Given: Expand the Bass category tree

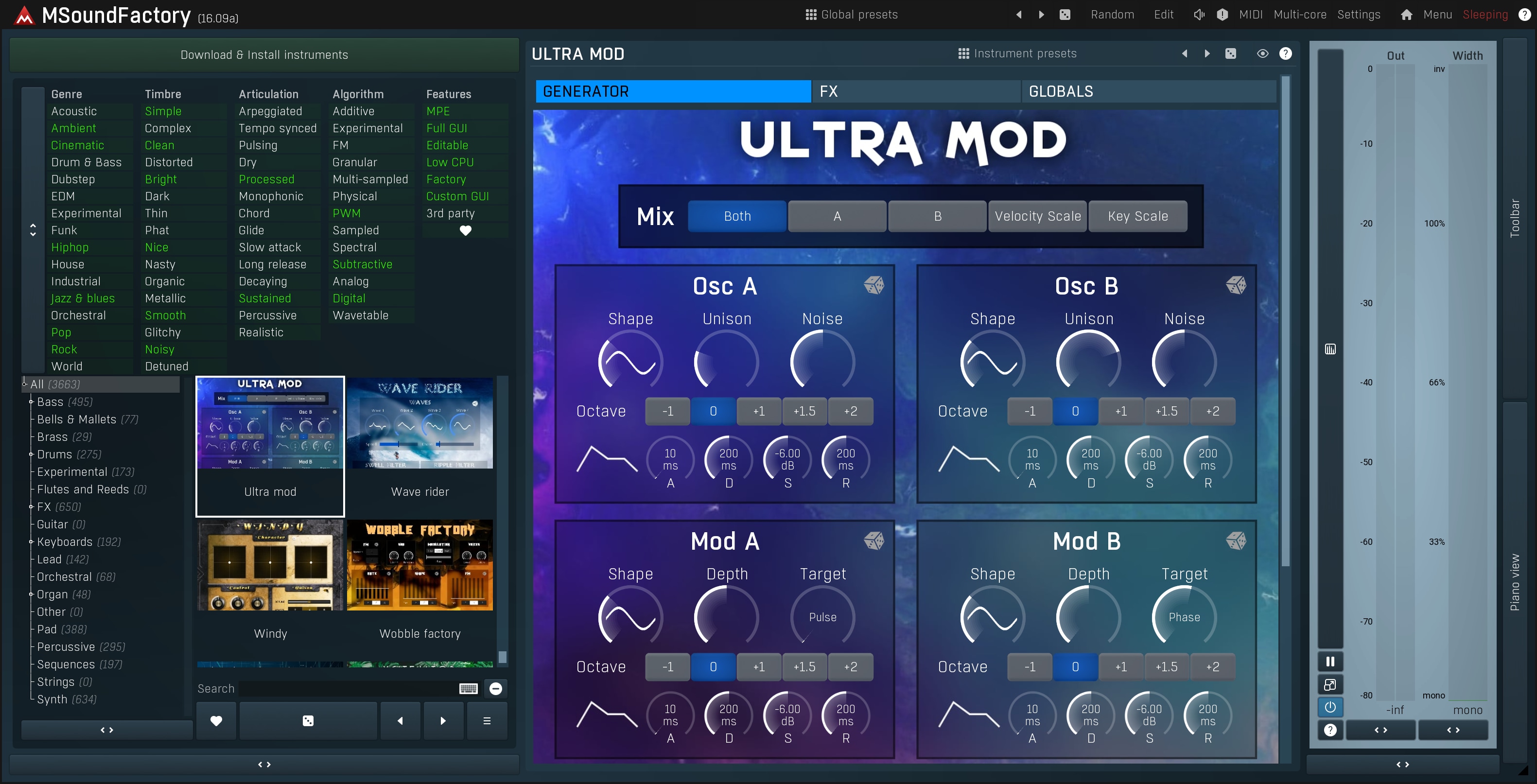Looking at the screenshot, I should (31, 401).
